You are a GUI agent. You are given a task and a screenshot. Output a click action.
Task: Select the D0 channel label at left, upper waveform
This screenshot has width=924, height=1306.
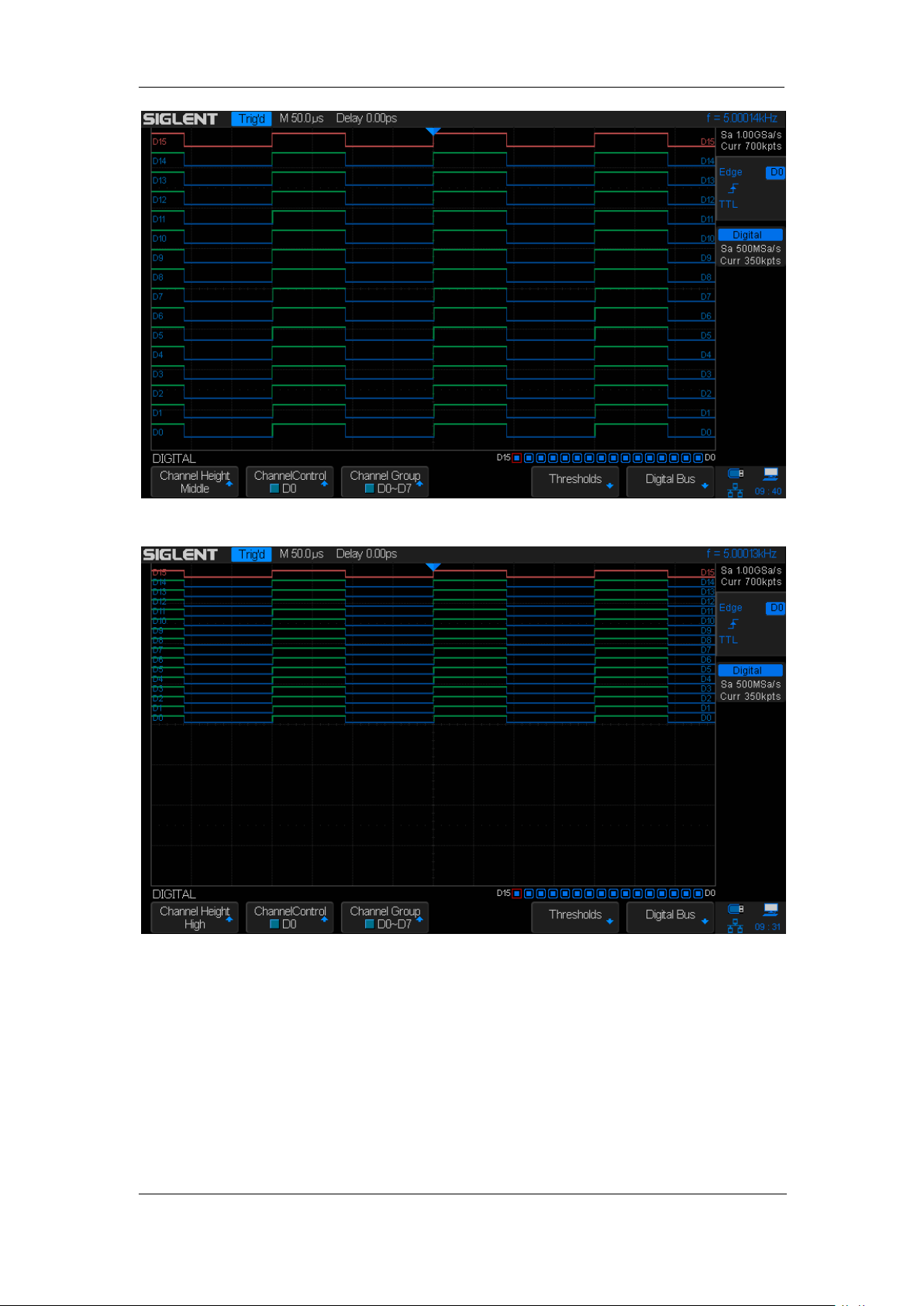click(157, 432)
